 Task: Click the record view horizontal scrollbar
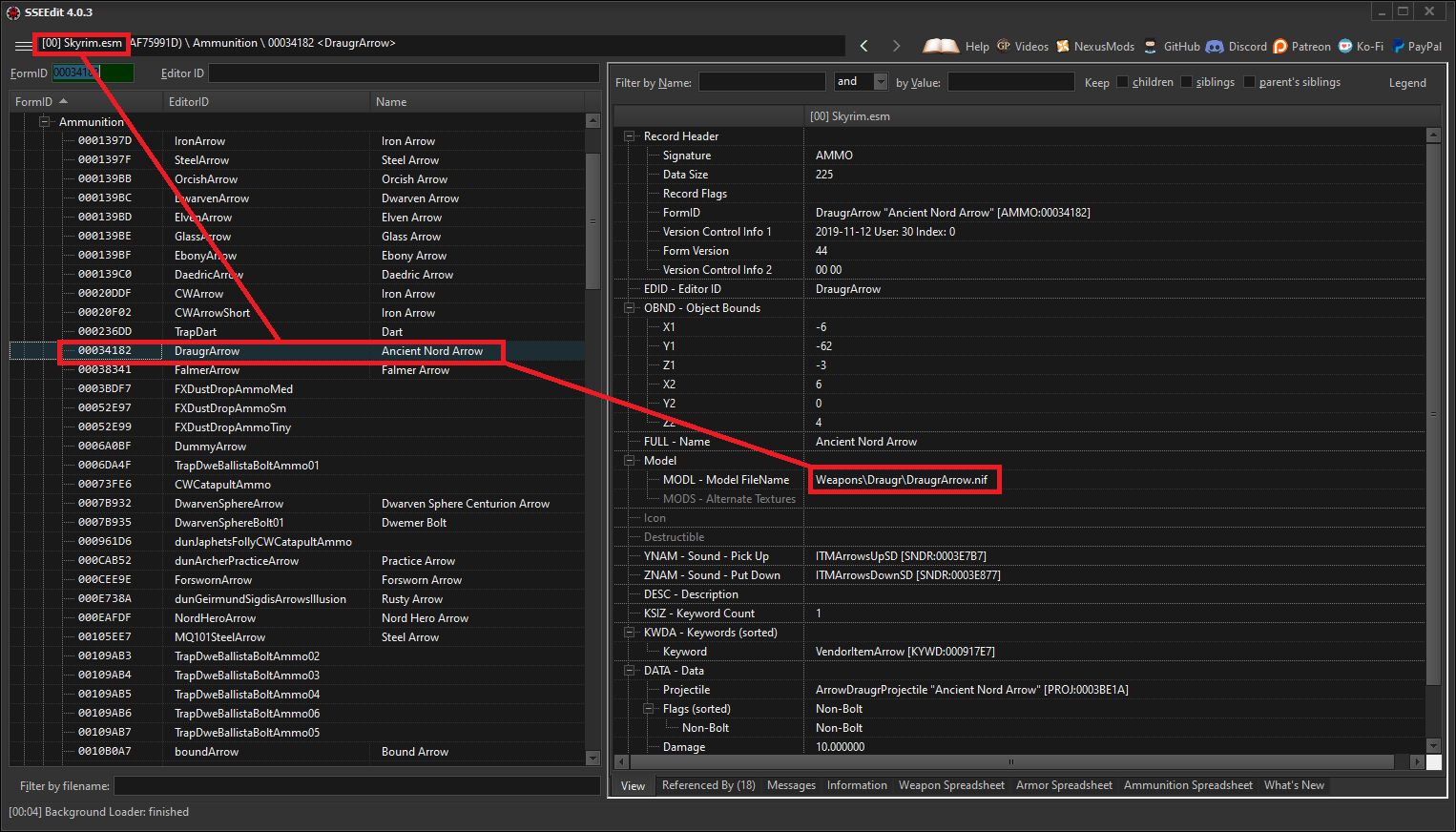[x=1011, y=761]
